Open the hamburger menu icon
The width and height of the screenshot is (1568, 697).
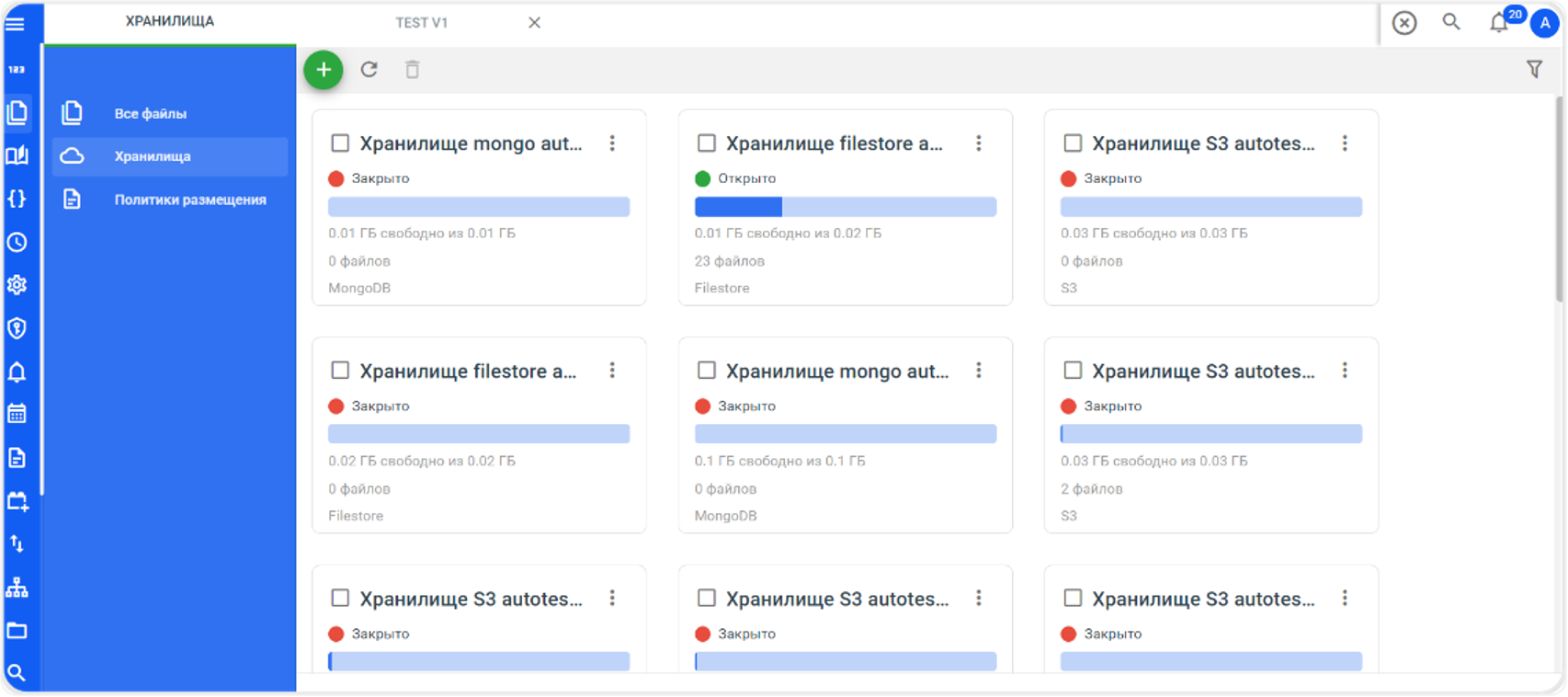click(x=16, y=24)
